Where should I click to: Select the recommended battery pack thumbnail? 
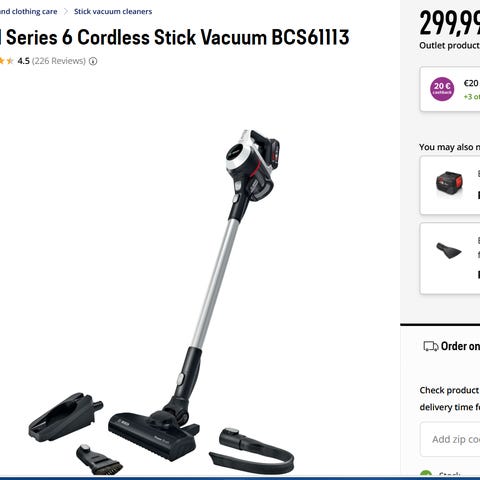coord(449,184)
